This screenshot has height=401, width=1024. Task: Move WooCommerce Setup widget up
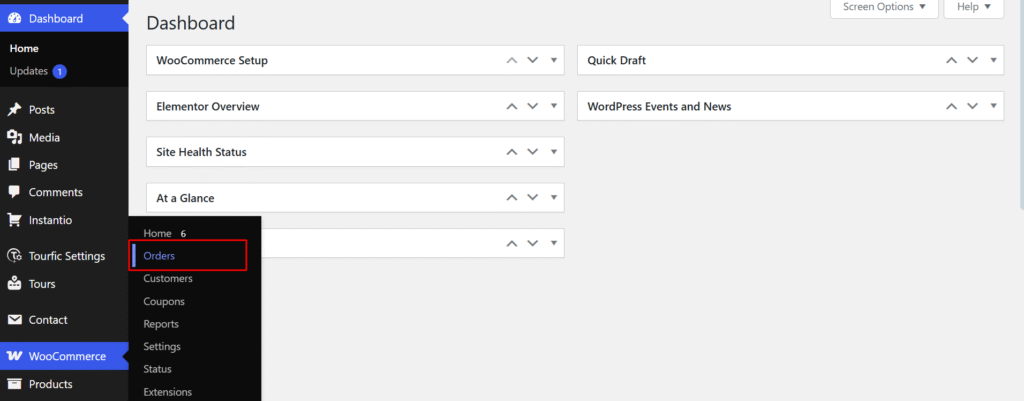pyautogui.click(x=512, y=60)
